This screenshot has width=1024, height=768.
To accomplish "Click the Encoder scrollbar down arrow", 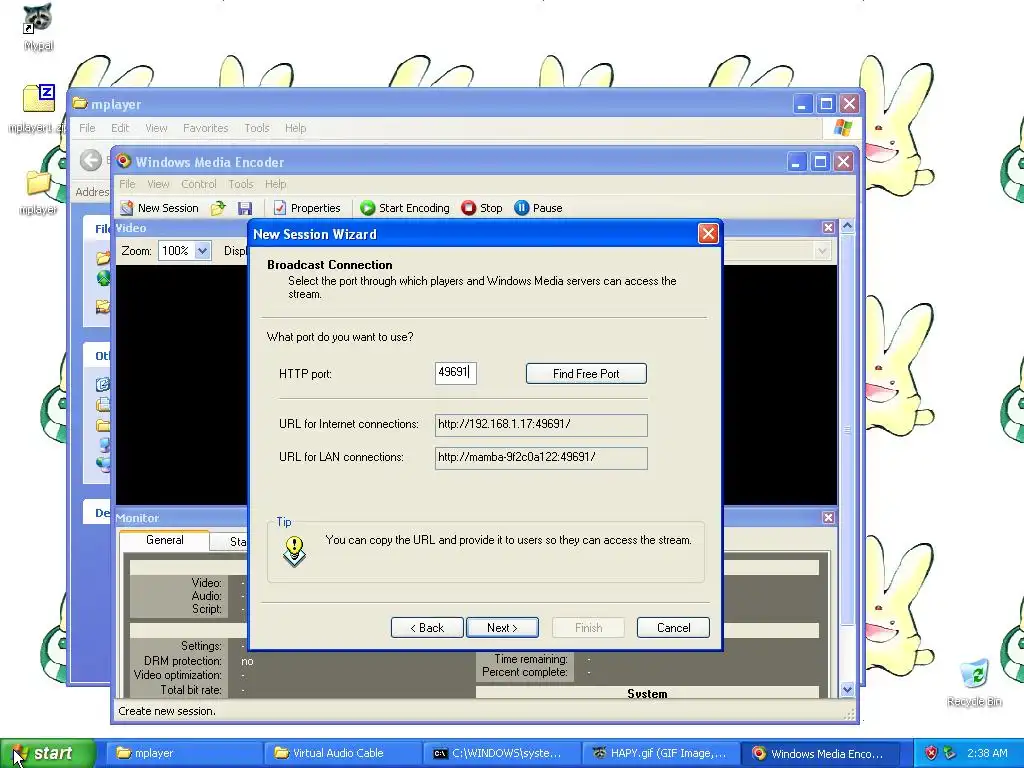I will [x=848, y=690].
